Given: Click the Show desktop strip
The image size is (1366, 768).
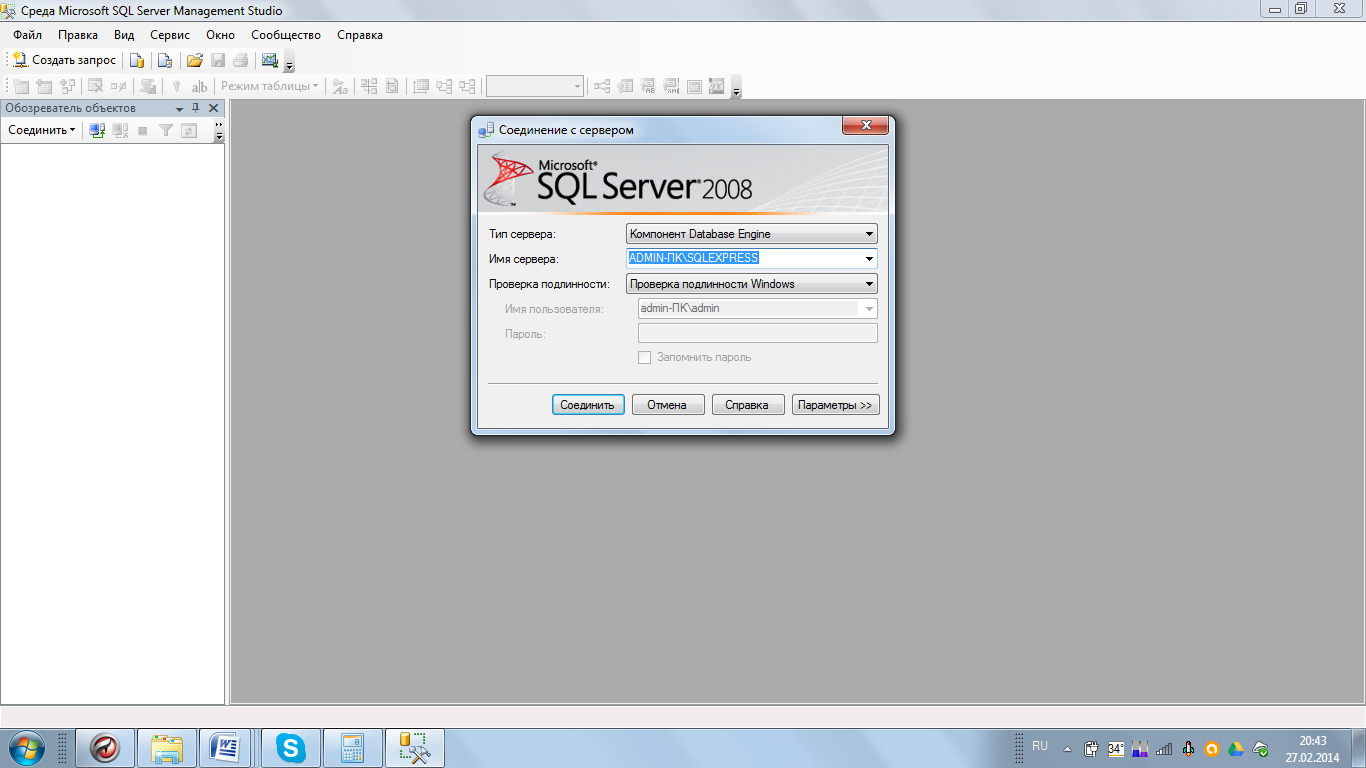Looking at the screenshot, I should tap(1358, 748).
